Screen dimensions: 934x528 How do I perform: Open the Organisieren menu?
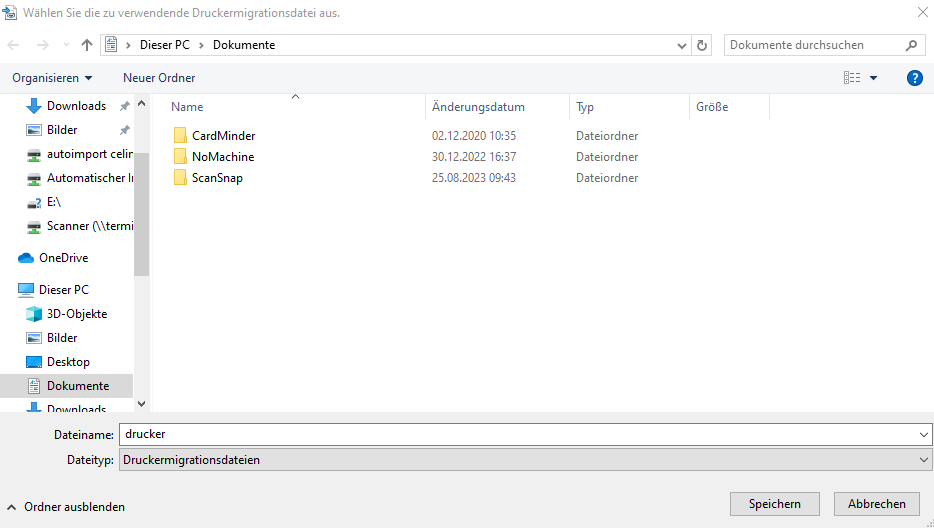(52, 78)
